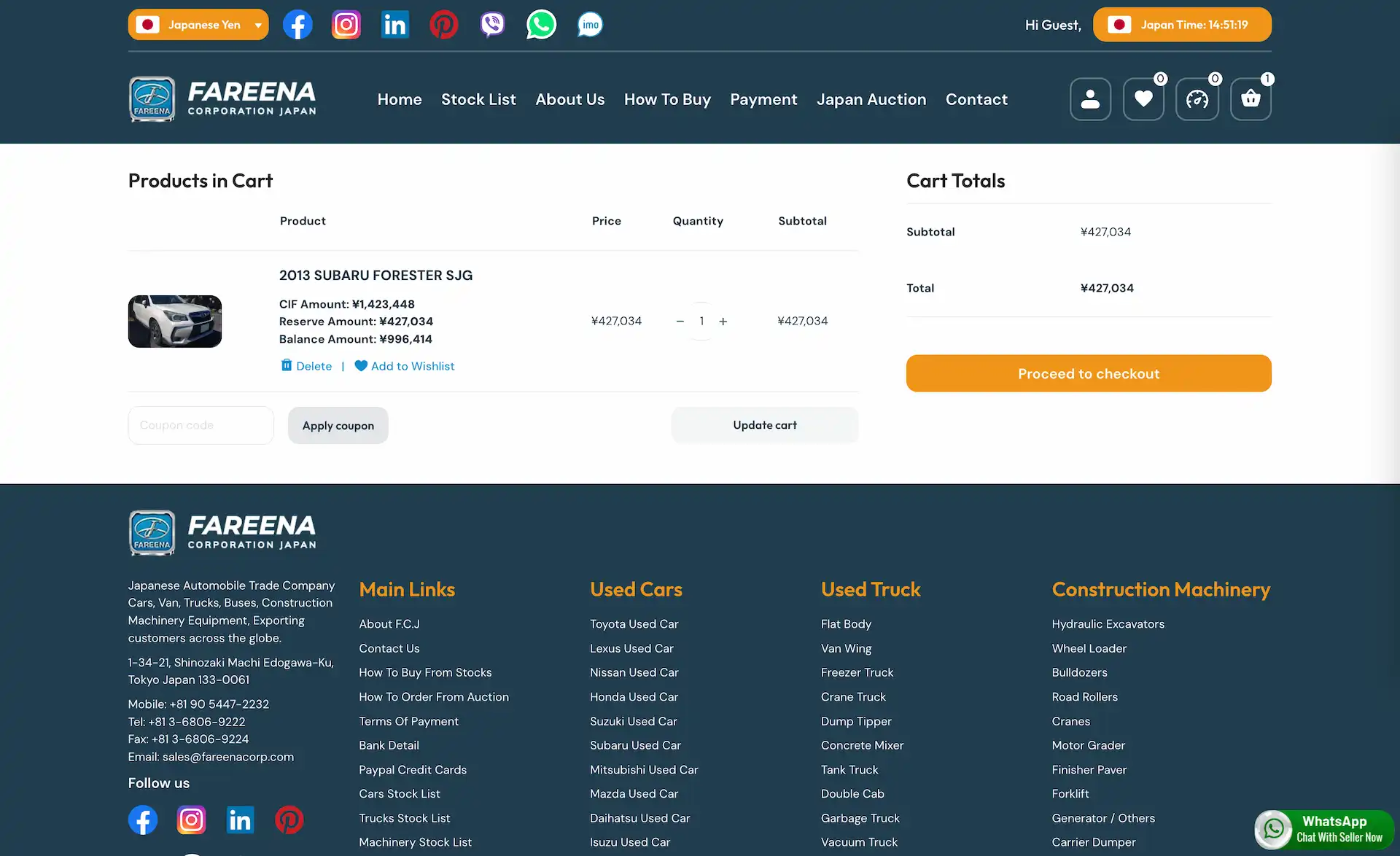Increase quantity with the plus button
1400x856 pixels.
[x=723, y=322]
